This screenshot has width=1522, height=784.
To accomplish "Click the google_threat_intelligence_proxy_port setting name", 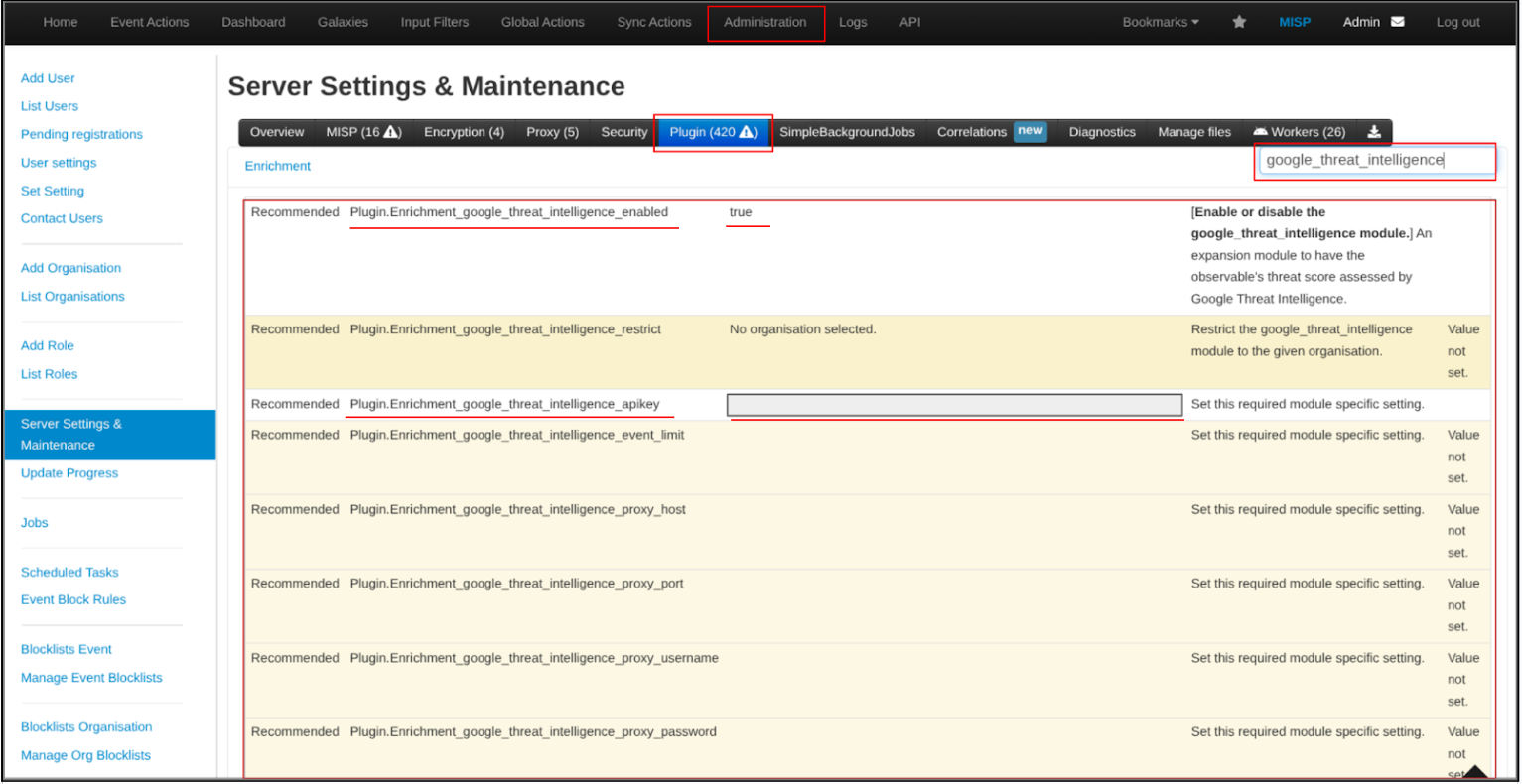I will click(x=516, y=584).
